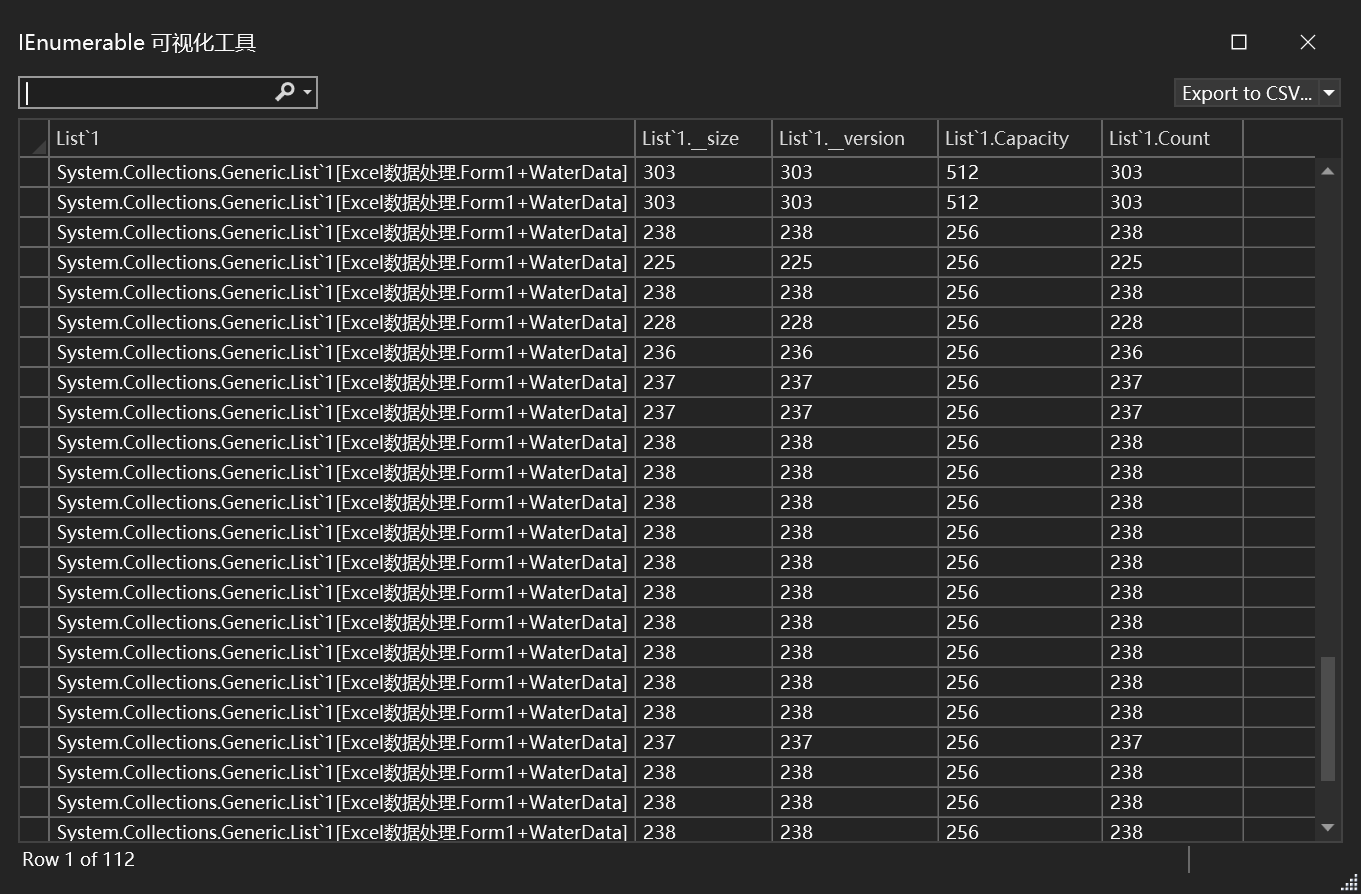1361x894 pixels.
Task: Select the 228 cell in _size column
Action: 703,322
